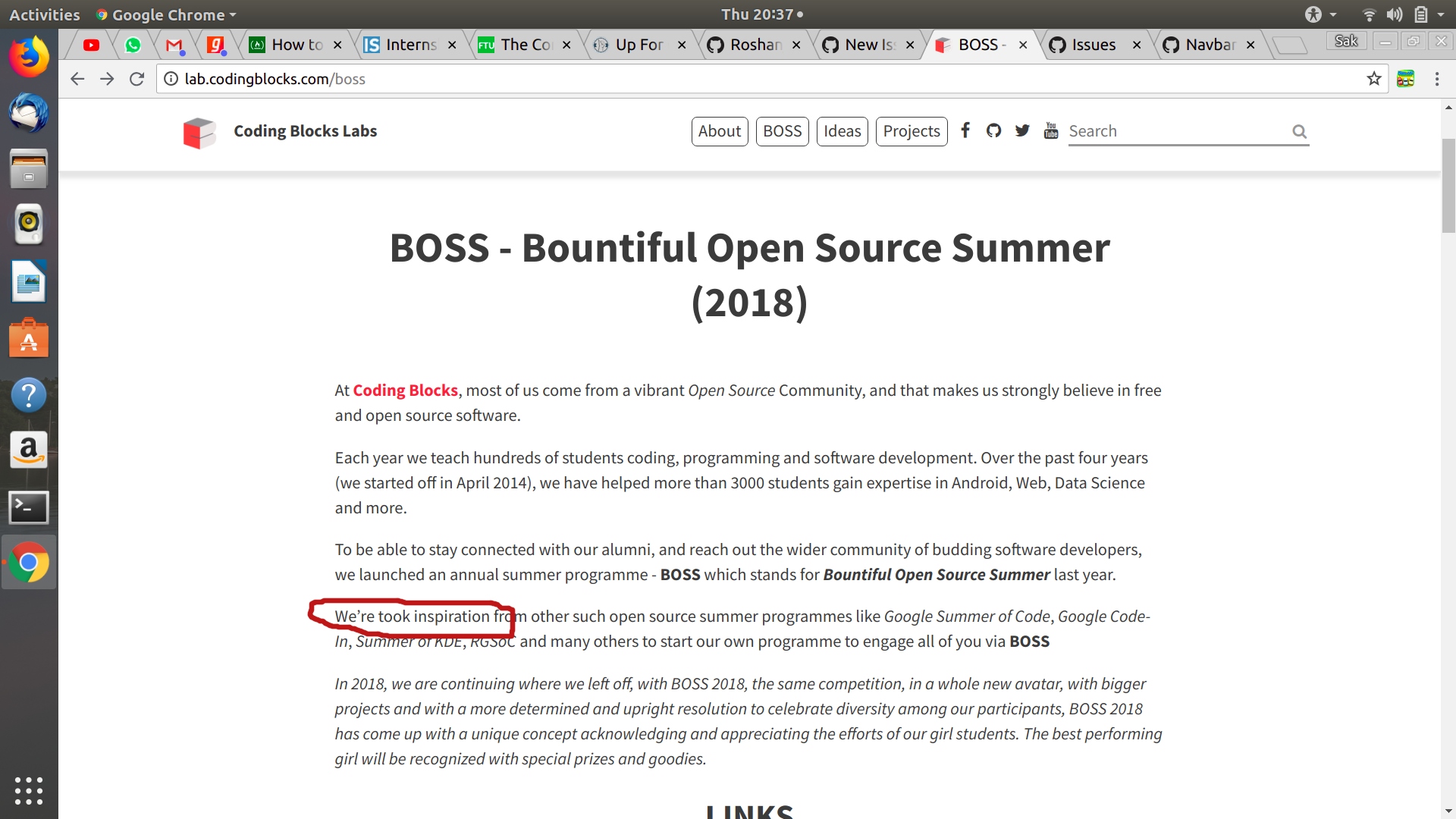Bookmark this page with star icon

point(1373,79)
